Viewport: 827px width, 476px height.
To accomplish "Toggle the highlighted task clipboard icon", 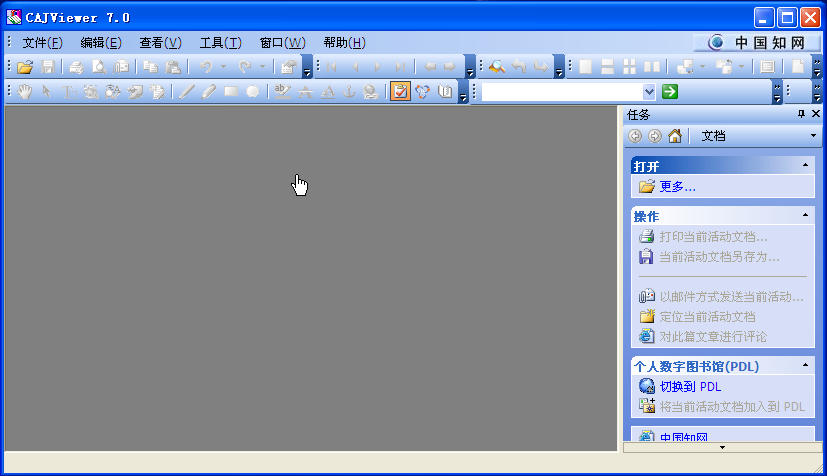I will pyautogui.click(x=400, y=92).
